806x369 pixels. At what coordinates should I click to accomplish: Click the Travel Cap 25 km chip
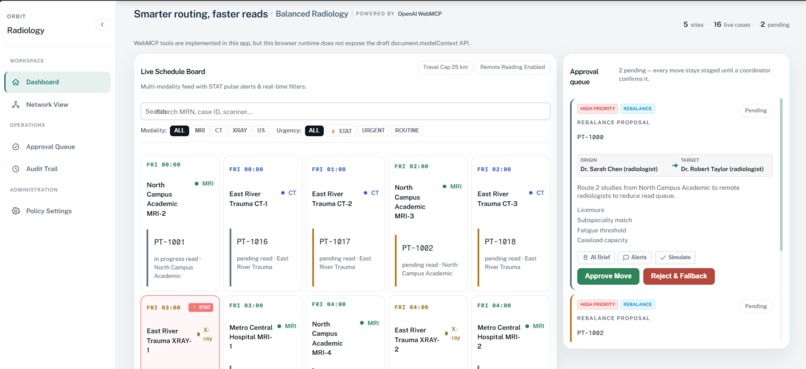click(445, 67)
